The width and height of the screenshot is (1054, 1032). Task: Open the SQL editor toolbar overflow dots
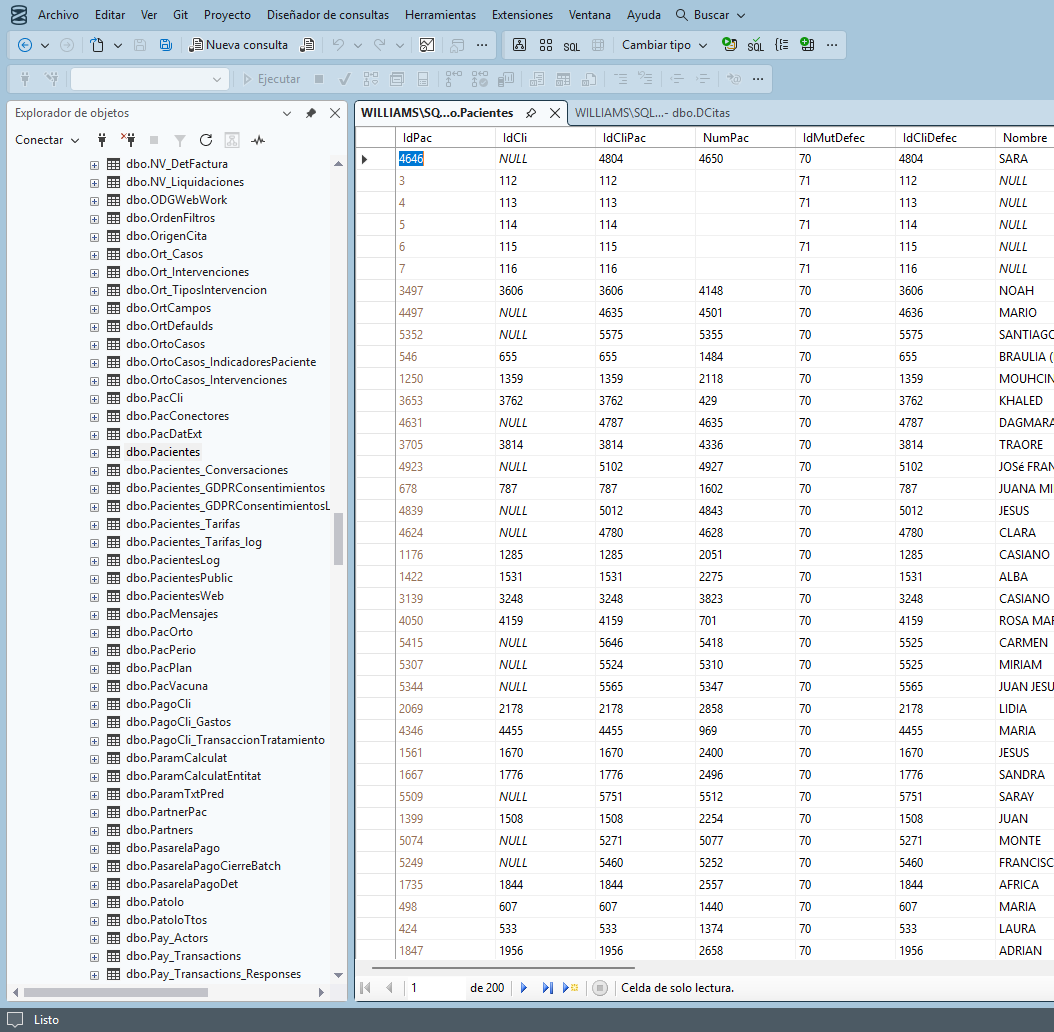[758, 79]
